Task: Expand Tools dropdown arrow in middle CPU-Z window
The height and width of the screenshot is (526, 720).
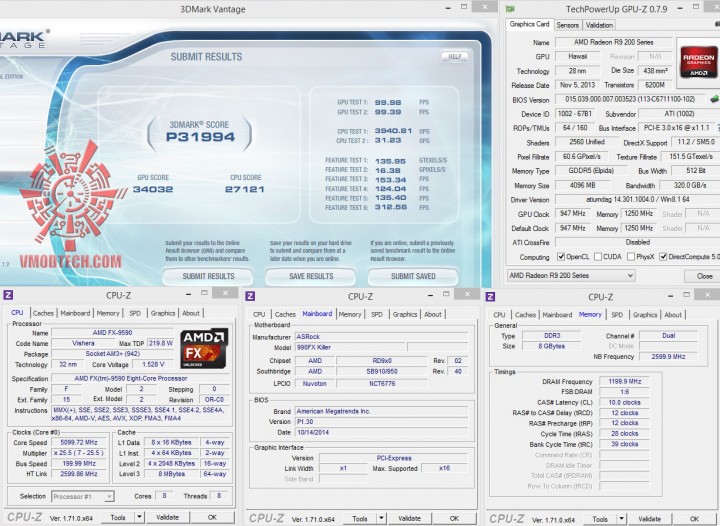Action: click(x=382, y=518)
